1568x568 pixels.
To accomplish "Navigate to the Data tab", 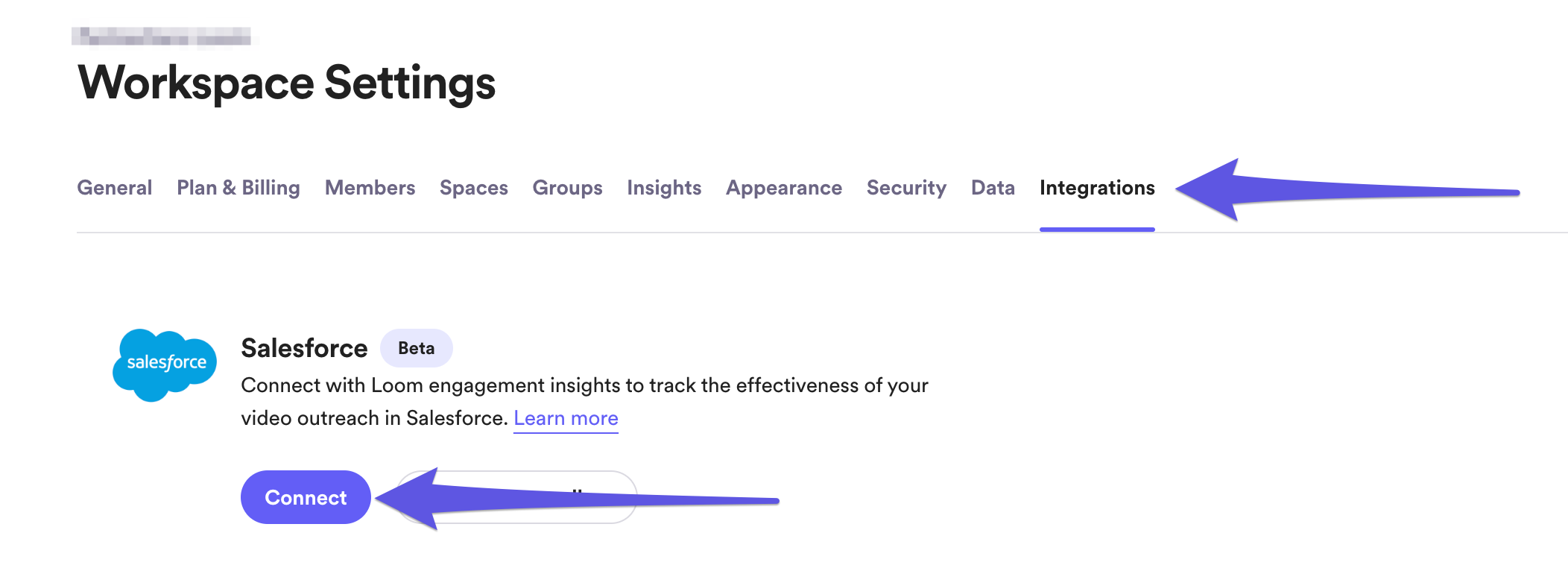I will point(993,188).
